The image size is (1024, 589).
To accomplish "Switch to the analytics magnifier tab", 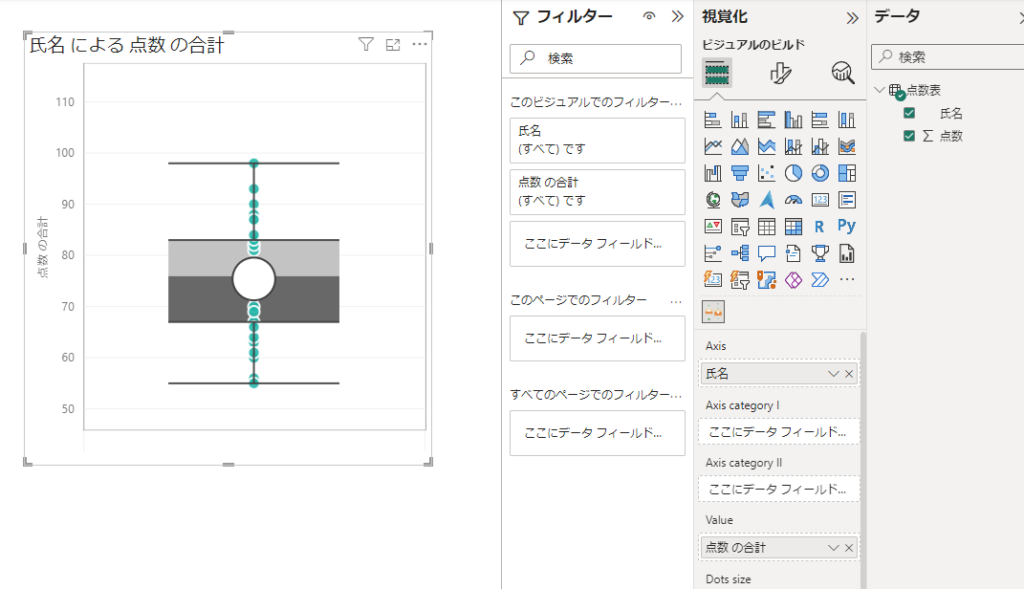I will click(843, 73).
